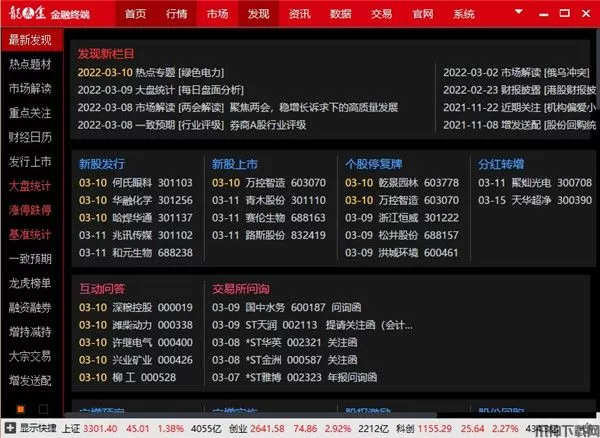Select 大宗交易 in the sidebar
This screenshot has width=600, height=438.
(x=31, y=357)
